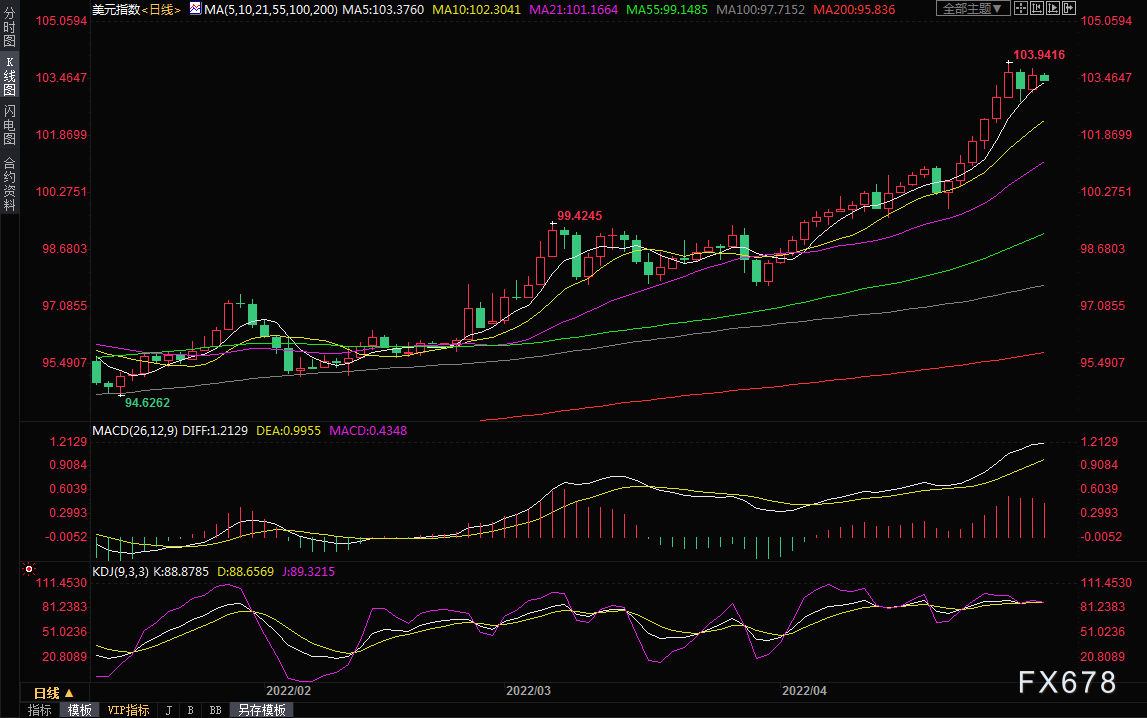Open the 合约资料 side tab
This screenshot has width=1147, height=718.
[x=10, y=184]
